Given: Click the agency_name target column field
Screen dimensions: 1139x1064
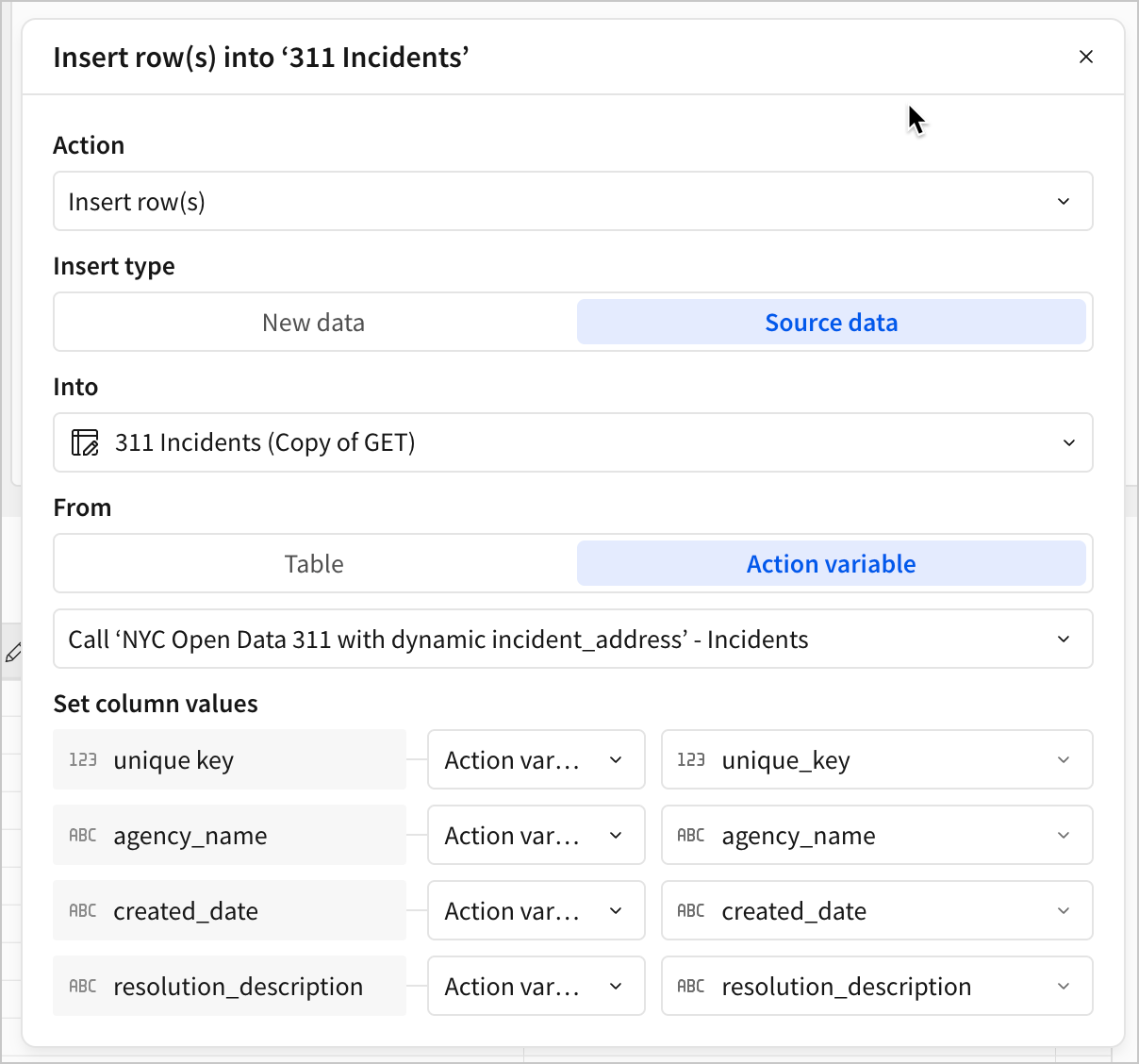Looking at the screenshot, I should [229, 835].
